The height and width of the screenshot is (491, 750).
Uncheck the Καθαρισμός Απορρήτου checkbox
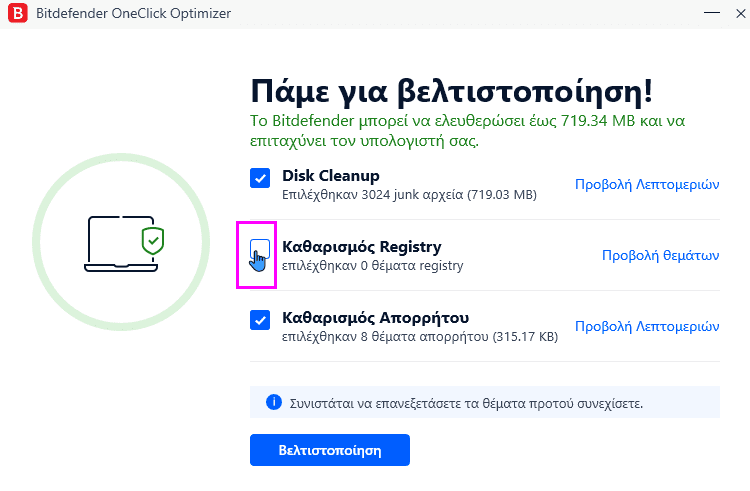pyautogui.click(x=260, y=320)
